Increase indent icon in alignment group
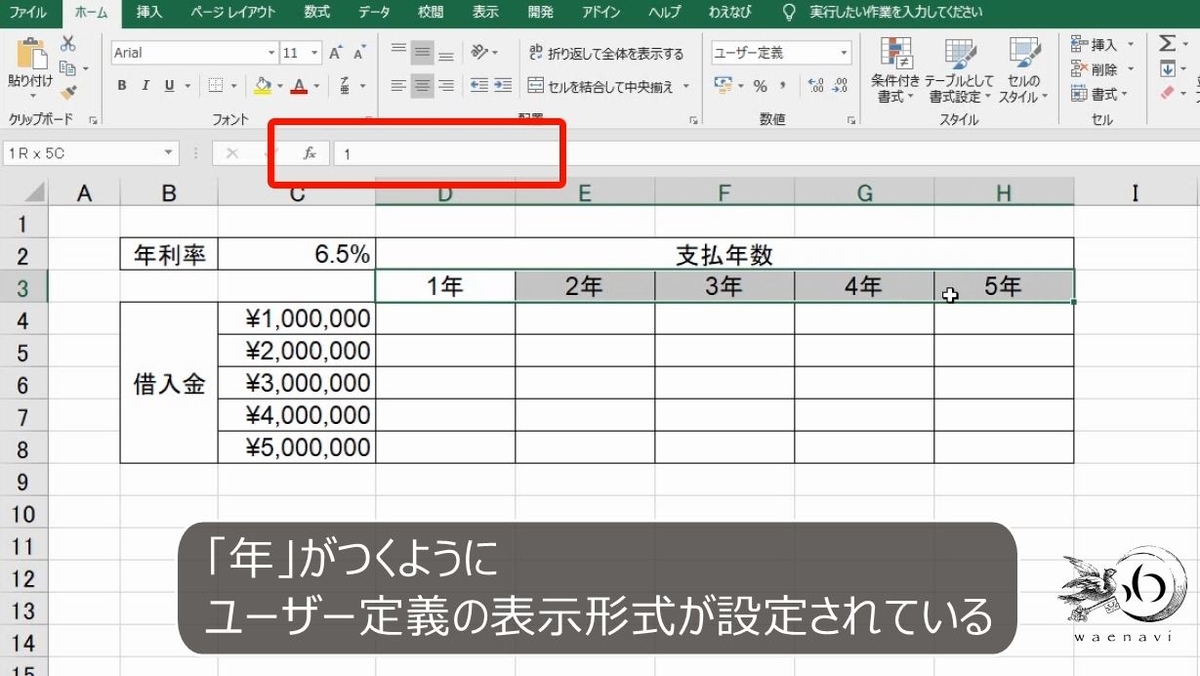Image resolution: width=1200 pixels, height=676 pixels. (x=502, y=86)
